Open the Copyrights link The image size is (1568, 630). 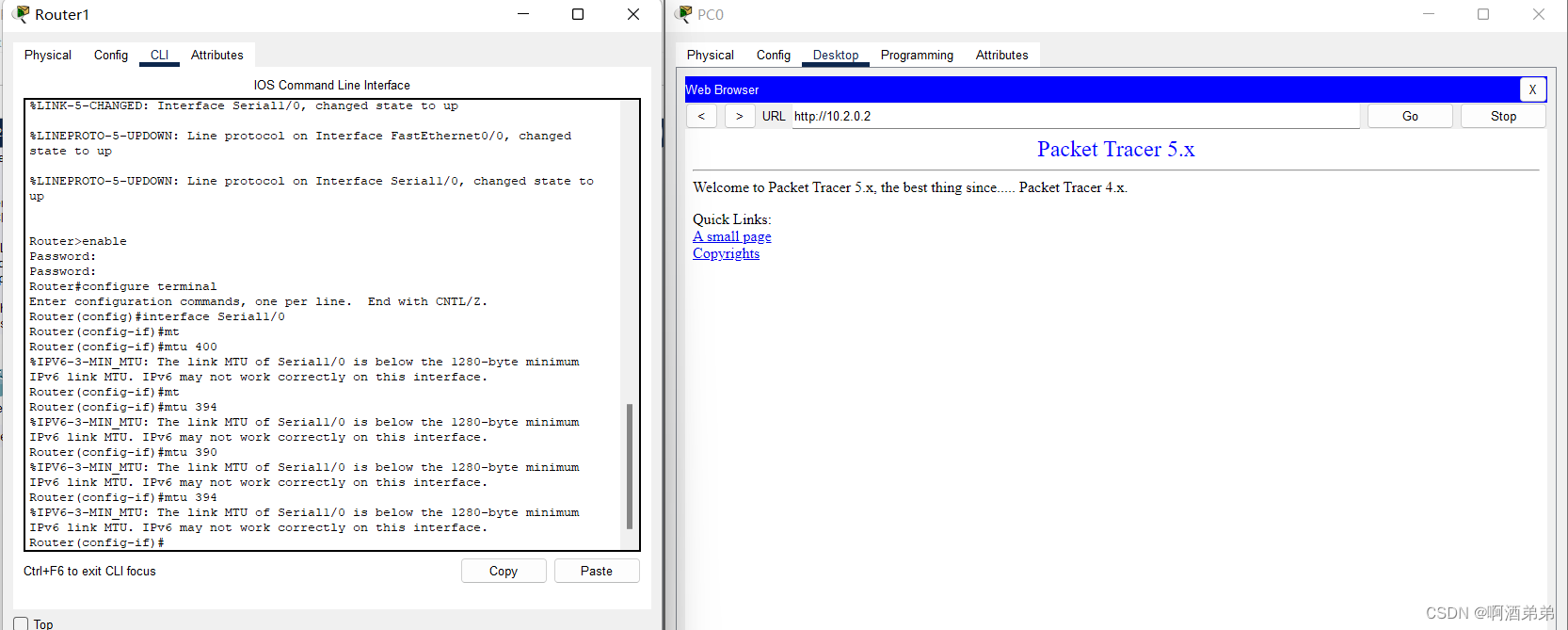tap(726, 253)
